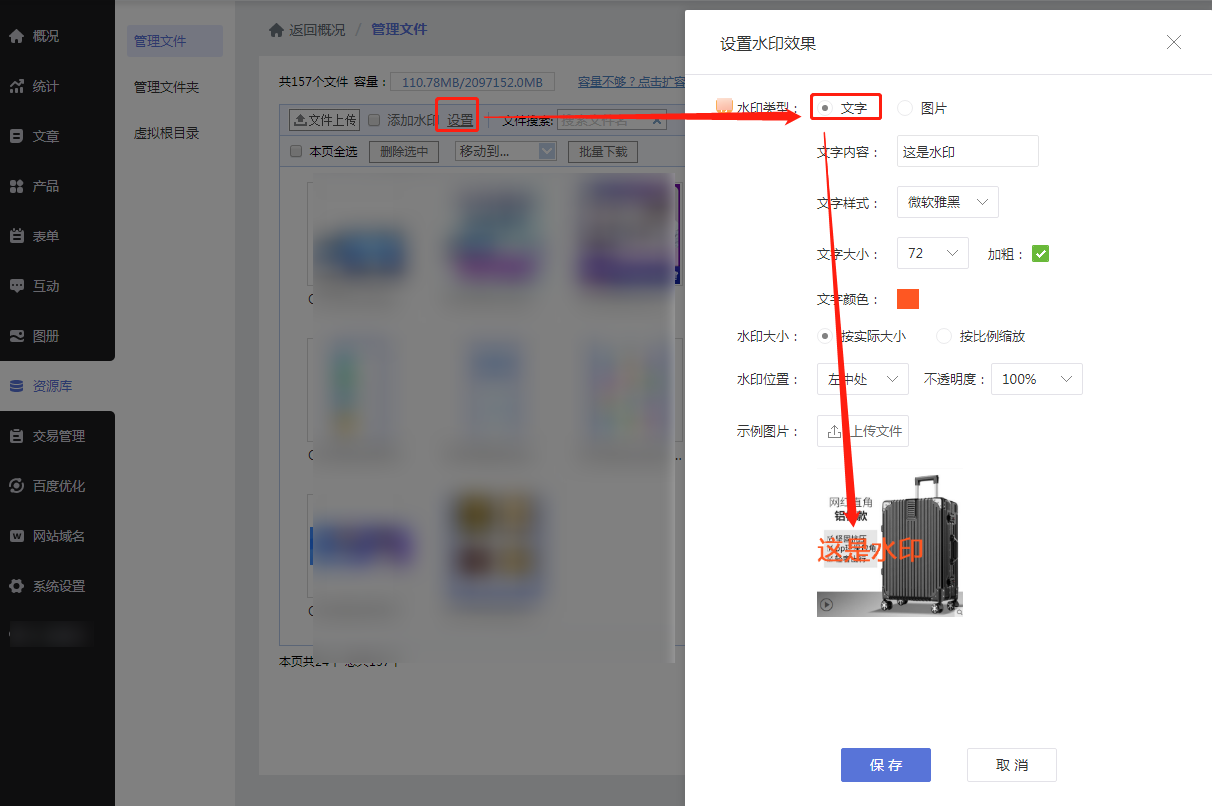Open the 水印位置 dropdown 左中处

point(863,379)
